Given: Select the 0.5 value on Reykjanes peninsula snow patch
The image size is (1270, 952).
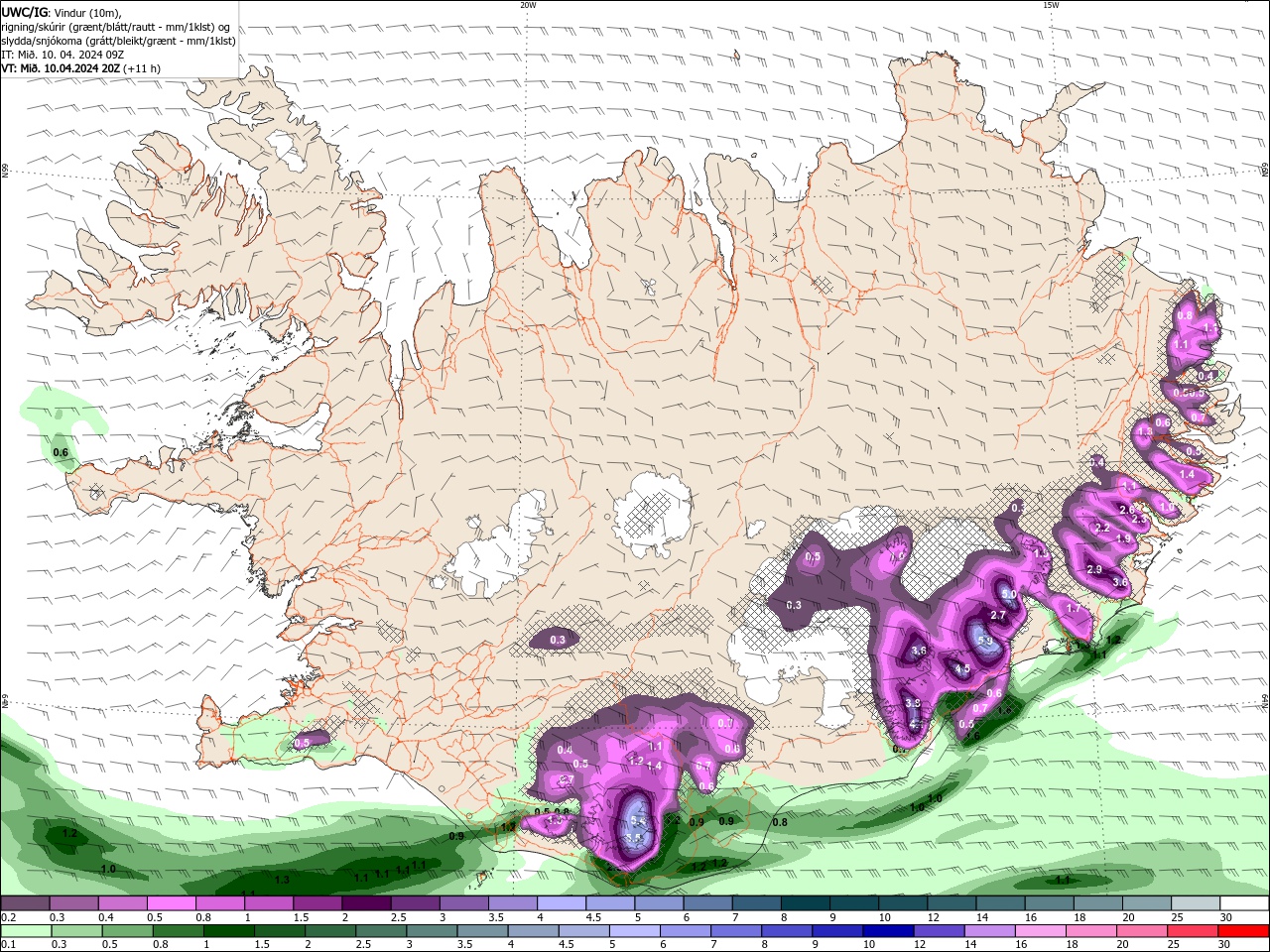Looking at the screenshot, I should pos(302,742).
